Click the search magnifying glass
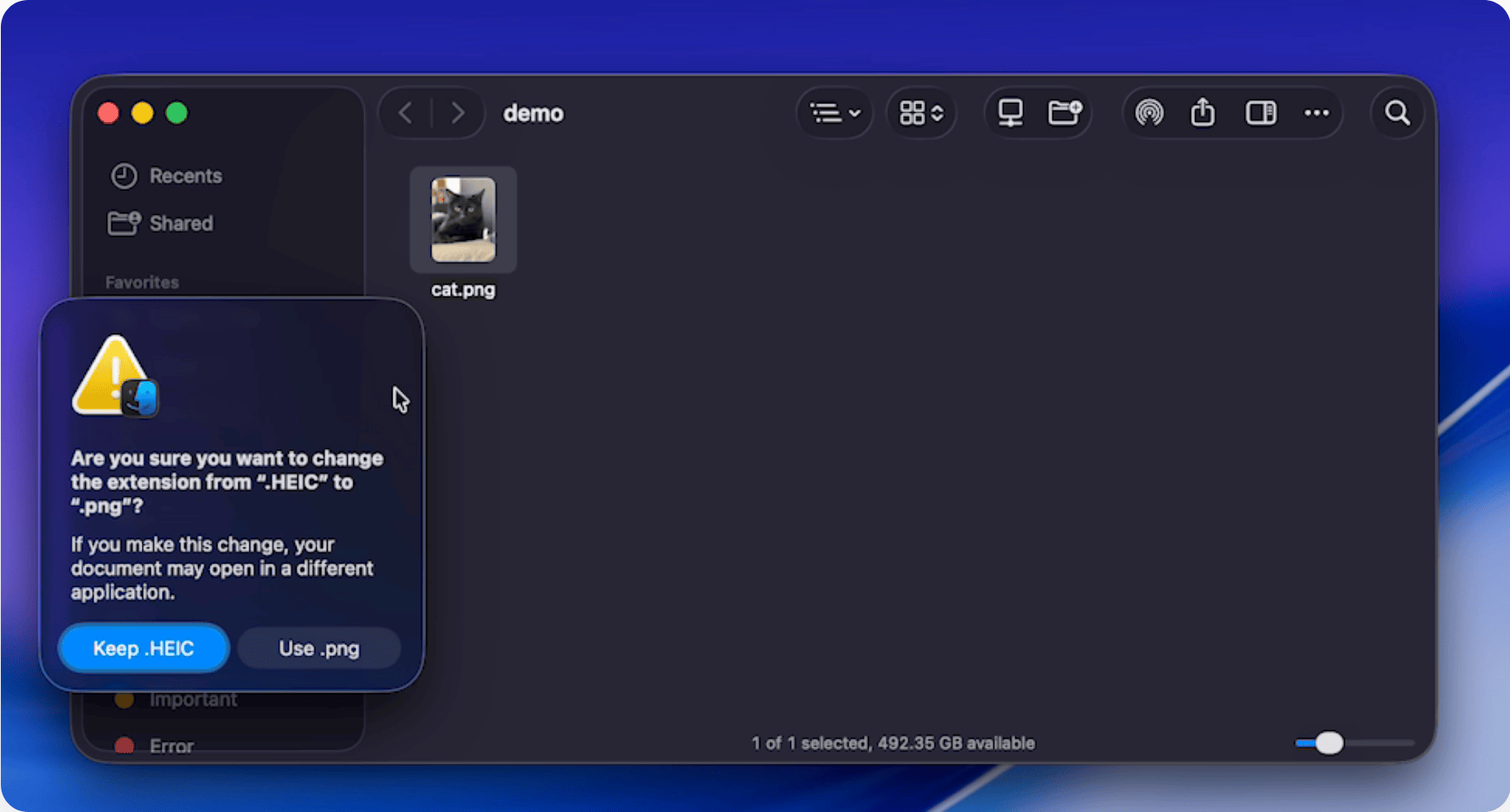This screenshot has width=1510, height=812. click(x=1397, y=113)
